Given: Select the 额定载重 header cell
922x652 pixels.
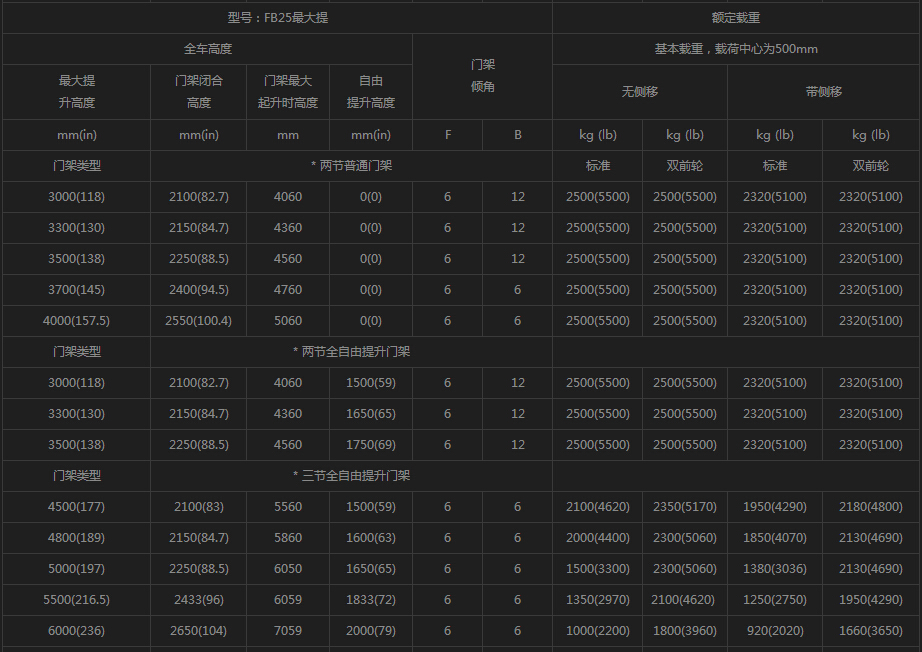Looking at the screenshot, I should point(736,18).
